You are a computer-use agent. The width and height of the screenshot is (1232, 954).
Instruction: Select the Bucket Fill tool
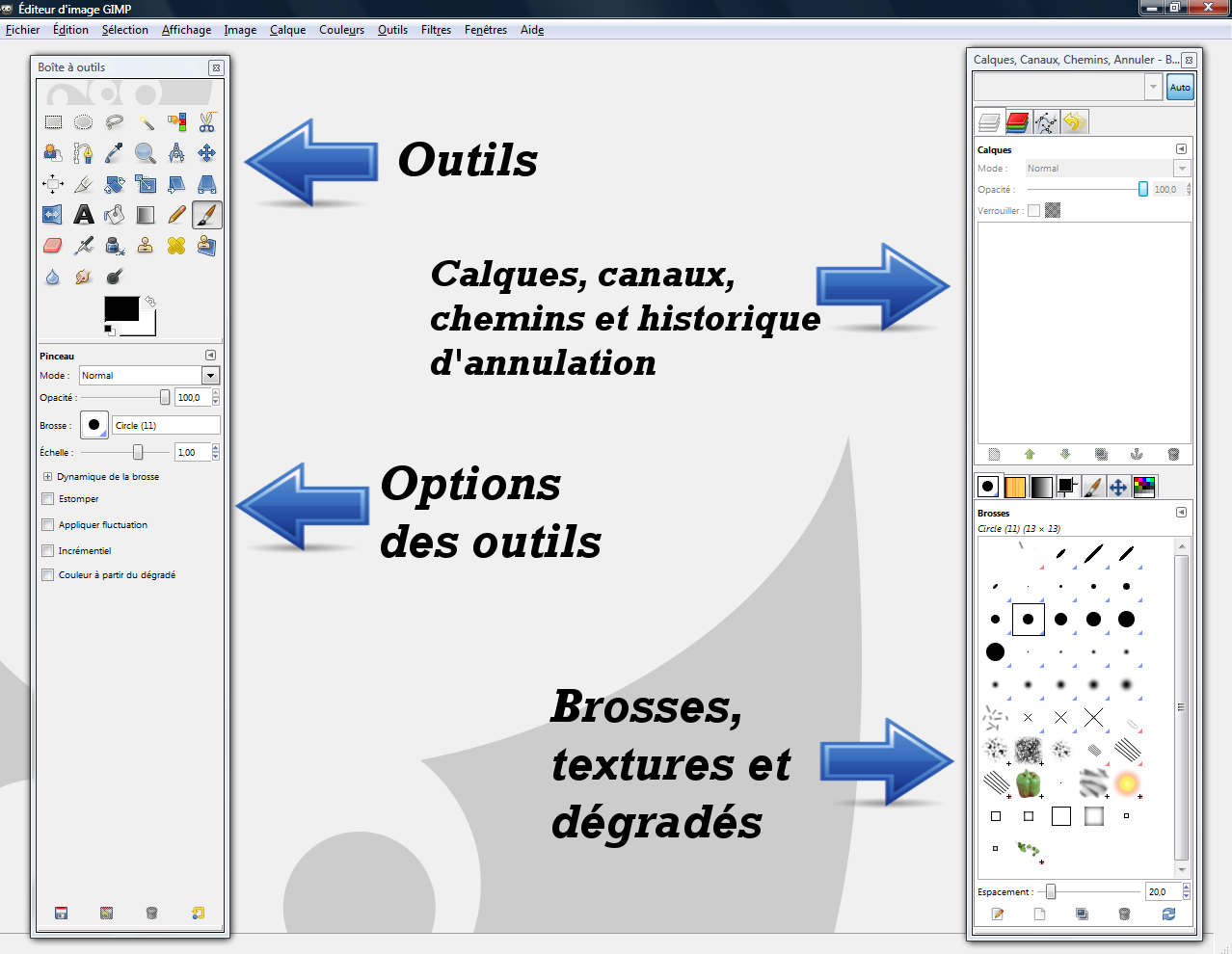115,215
